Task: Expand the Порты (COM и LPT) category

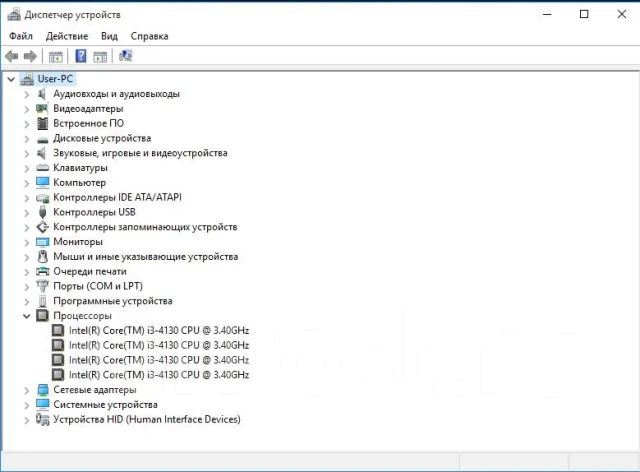Action: [x=27, y=287]
